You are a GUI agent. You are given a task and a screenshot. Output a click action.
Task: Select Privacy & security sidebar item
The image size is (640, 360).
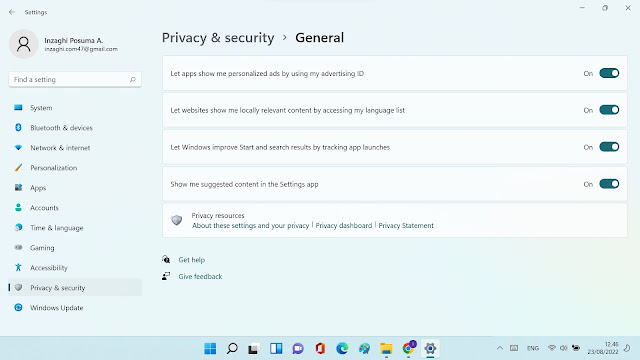pos(75,288)
